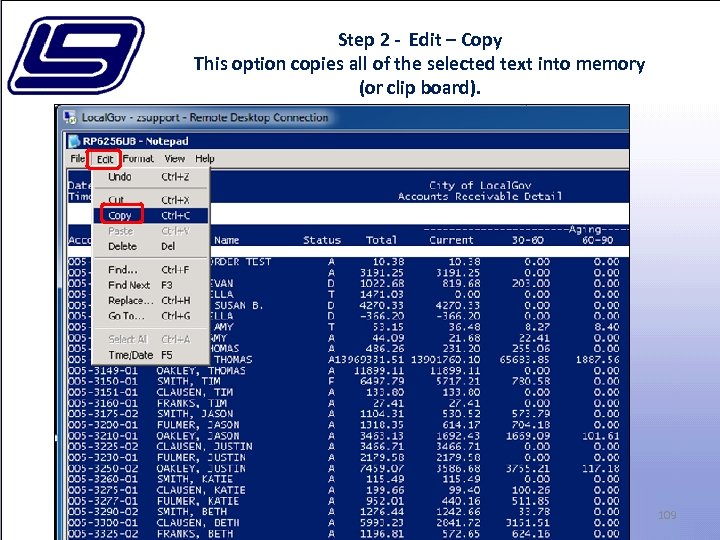Click the disabled Paste entry
The width and height of the screenshot is (720, 540).
[x=150, y=231]
